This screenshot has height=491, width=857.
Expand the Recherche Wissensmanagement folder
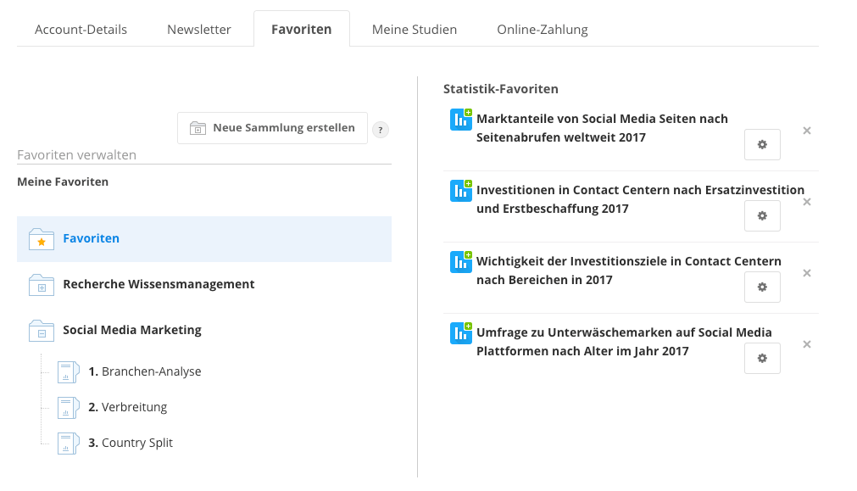coord(42,285)
